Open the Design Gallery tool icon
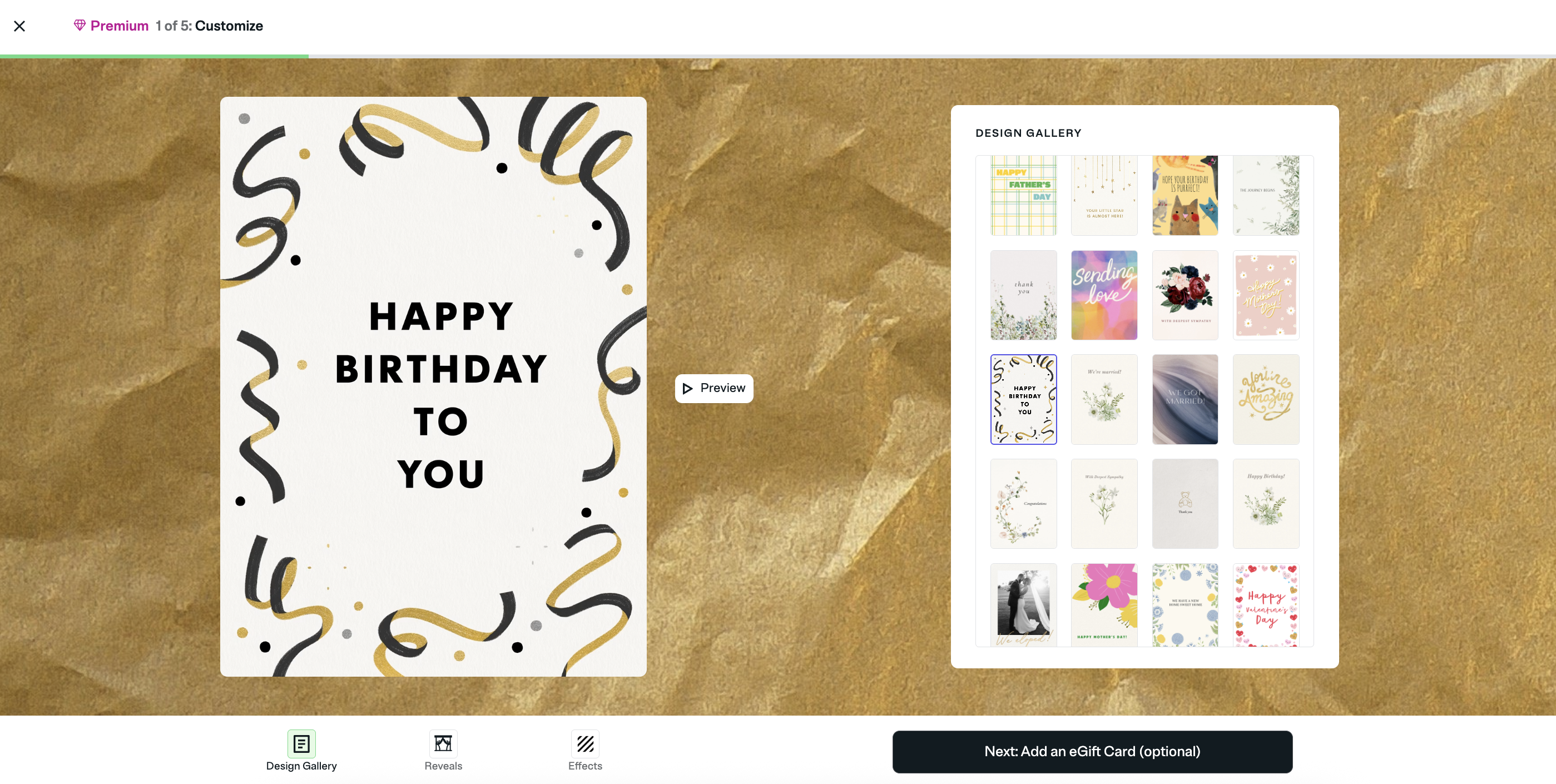The image size is (1556, 784). (301, 743)
